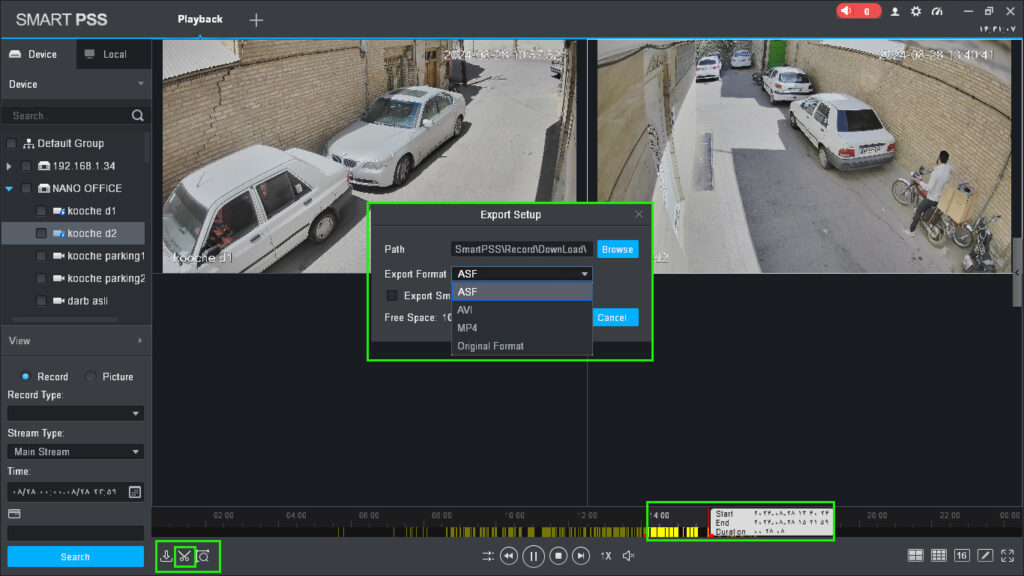This screenshot has width=1024, height=576.
Task: Select the kooche d1 video pane
Action: click(x=370, y=156)
